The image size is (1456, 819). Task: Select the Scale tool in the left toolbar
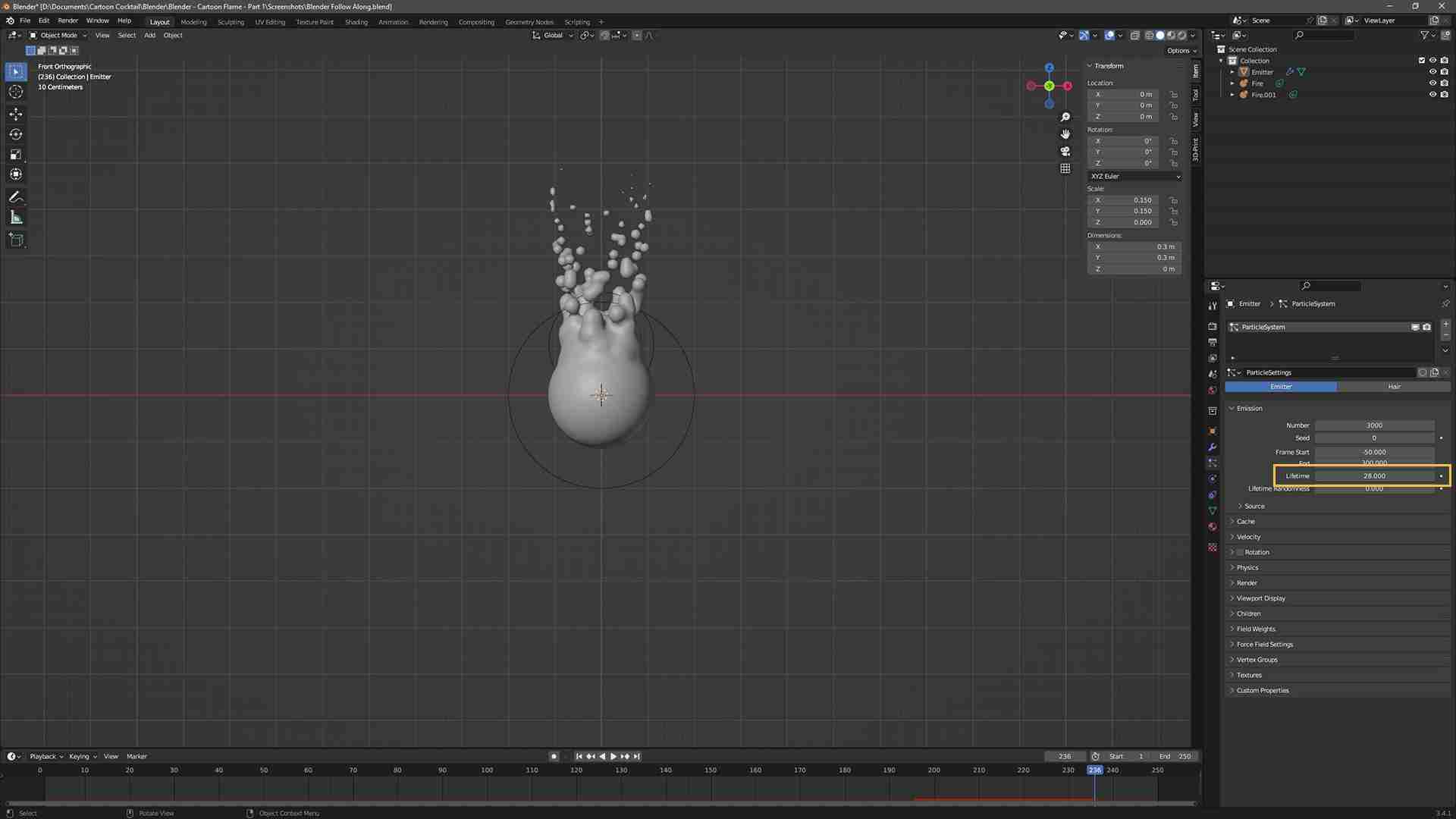tap(16, 155)
